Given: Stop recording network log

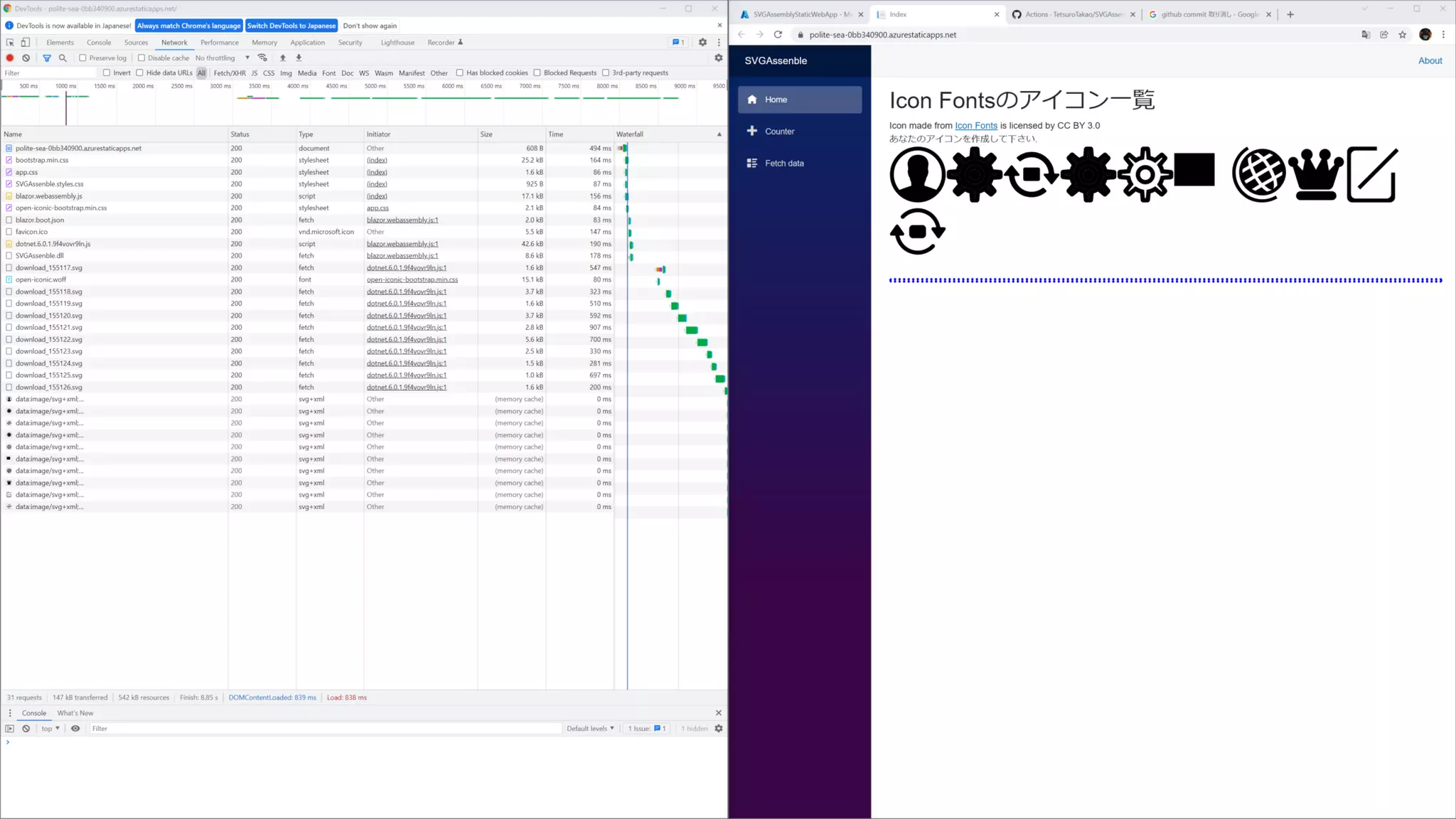Looking at the screenshot, I should click(x=10, y=58).
